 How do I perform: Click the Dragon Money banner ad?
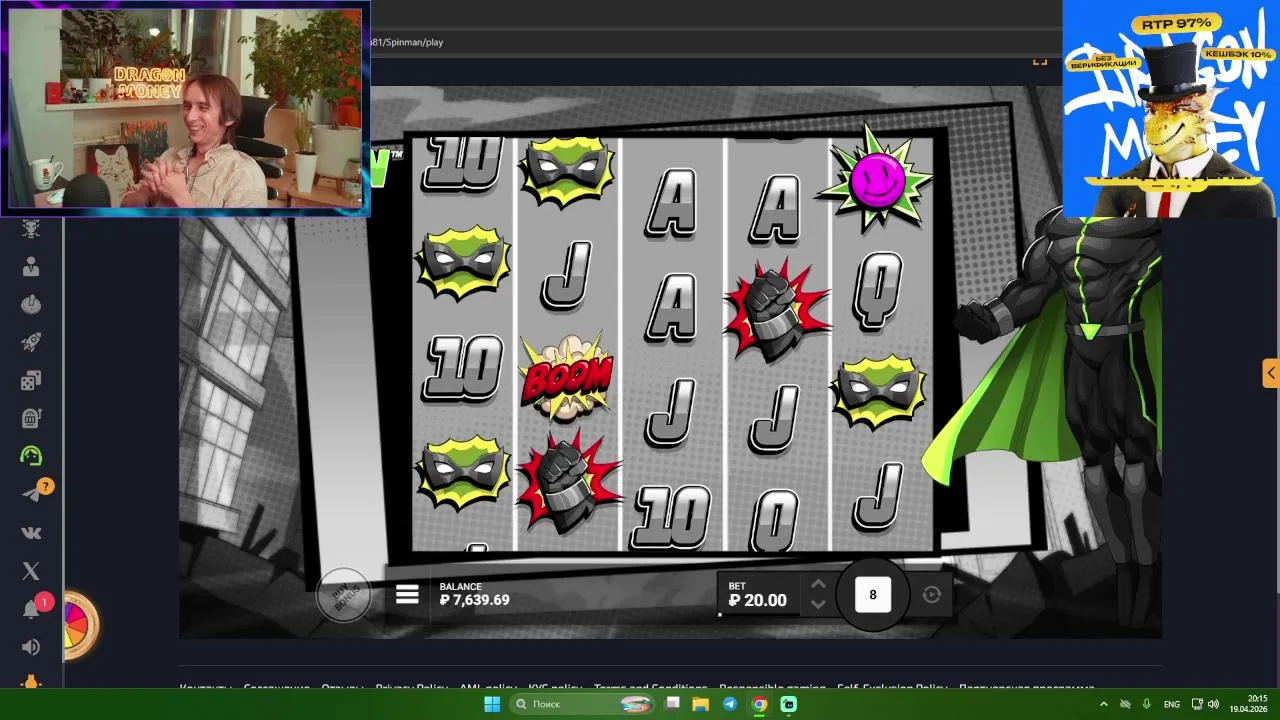(x=1171, y=108)
